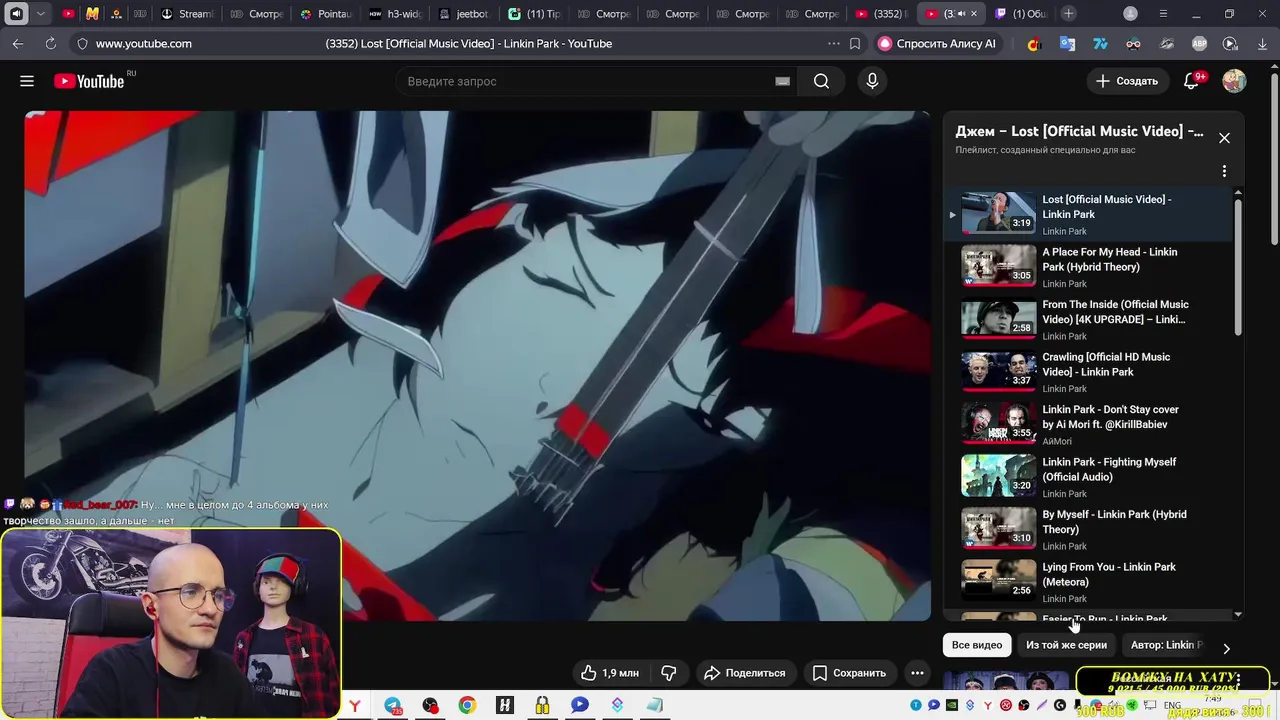Close the Джем playlist panel
Screen dimensions: 1280x720
coord(1224,138)
